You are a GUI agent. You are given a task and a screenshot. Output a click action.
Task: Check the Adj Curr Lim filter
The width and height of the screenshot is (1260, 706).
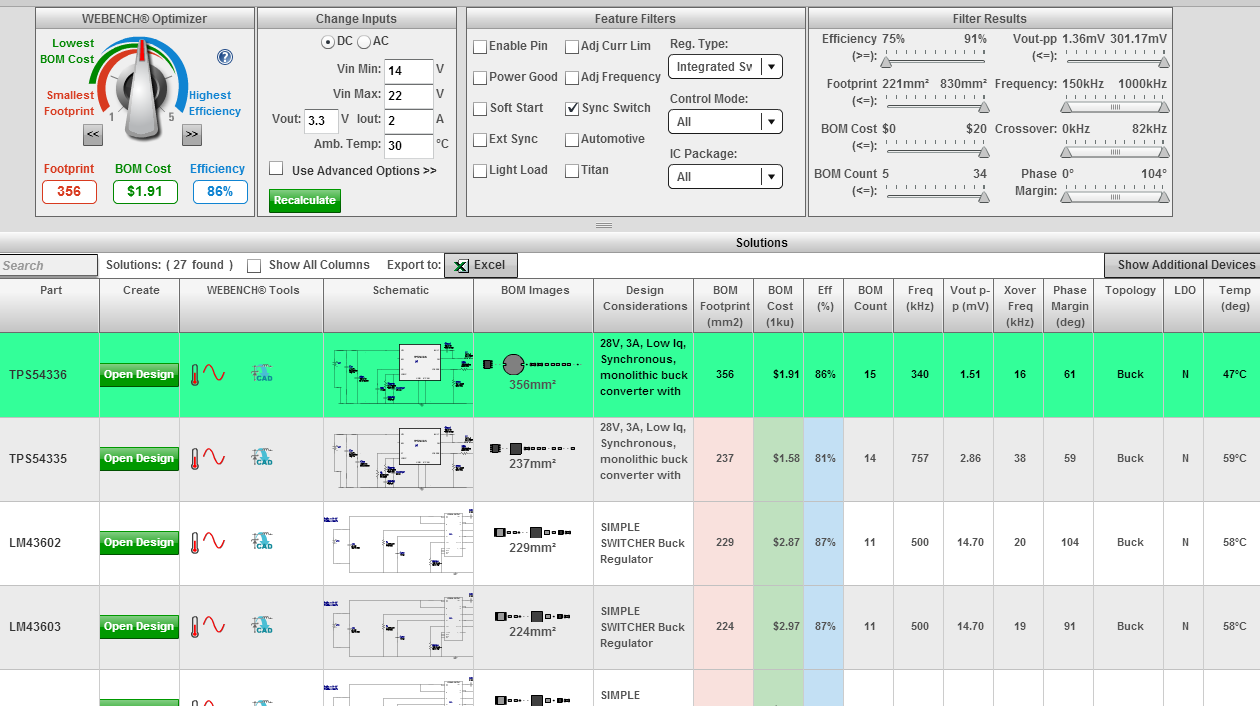tap(572, 47)
